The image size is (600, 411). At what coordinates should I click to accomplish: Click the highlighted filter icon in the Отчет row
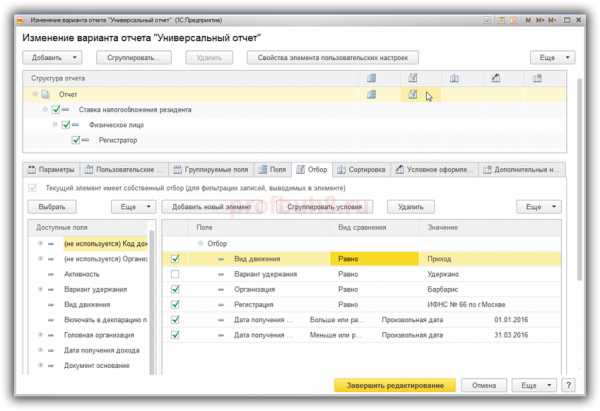pyautogui.click(x=412, y=94)
